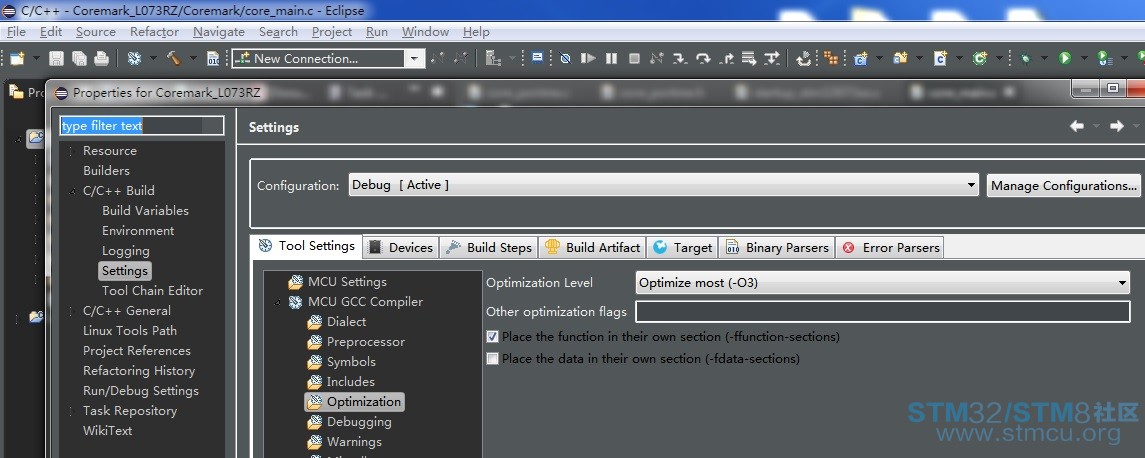The height and width of the screenshot is (458, 1145).
Task: Click the Suspend pause icon
Action: pos(612,58)
